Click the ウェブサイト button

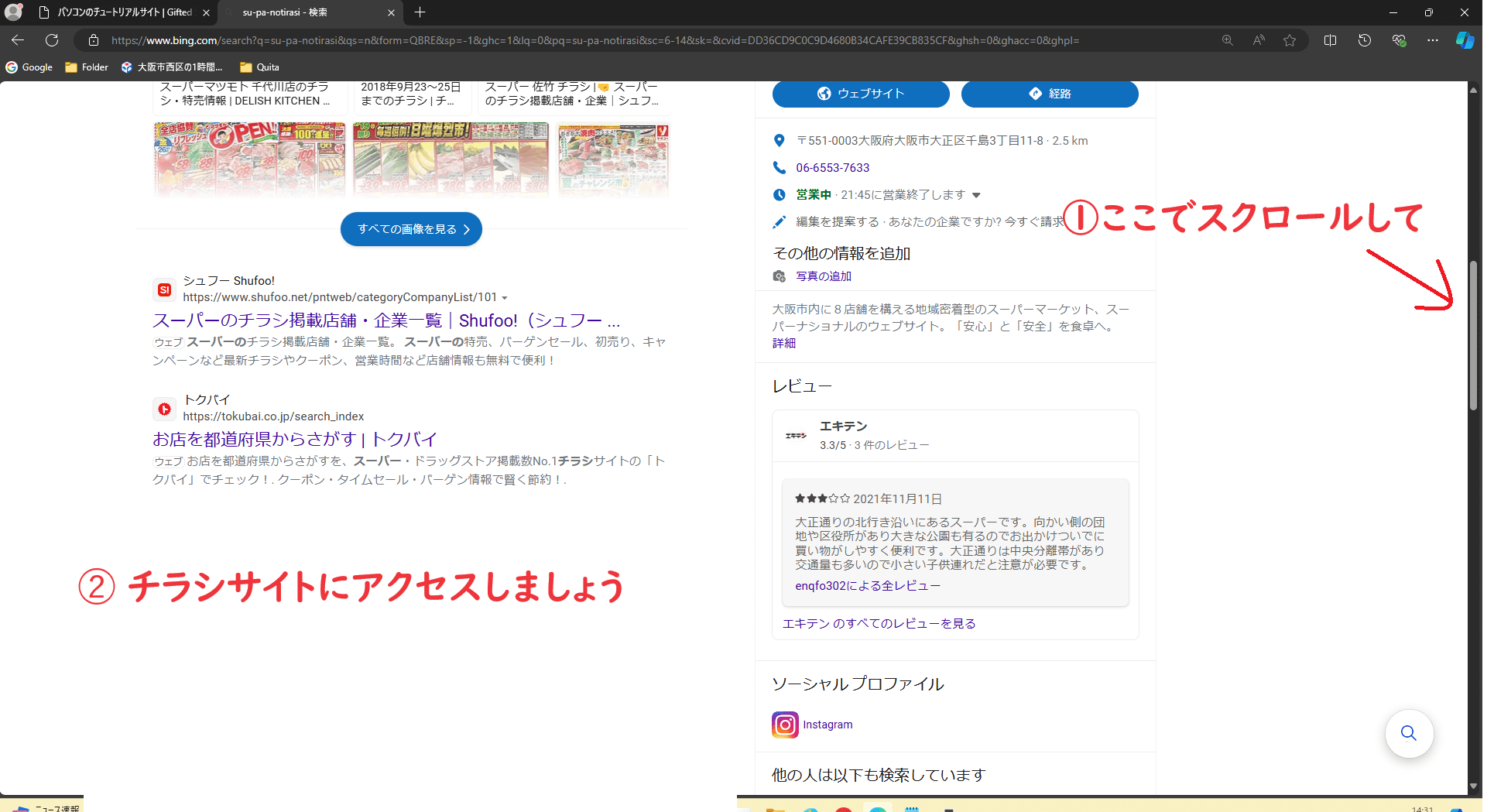[861, 94]
